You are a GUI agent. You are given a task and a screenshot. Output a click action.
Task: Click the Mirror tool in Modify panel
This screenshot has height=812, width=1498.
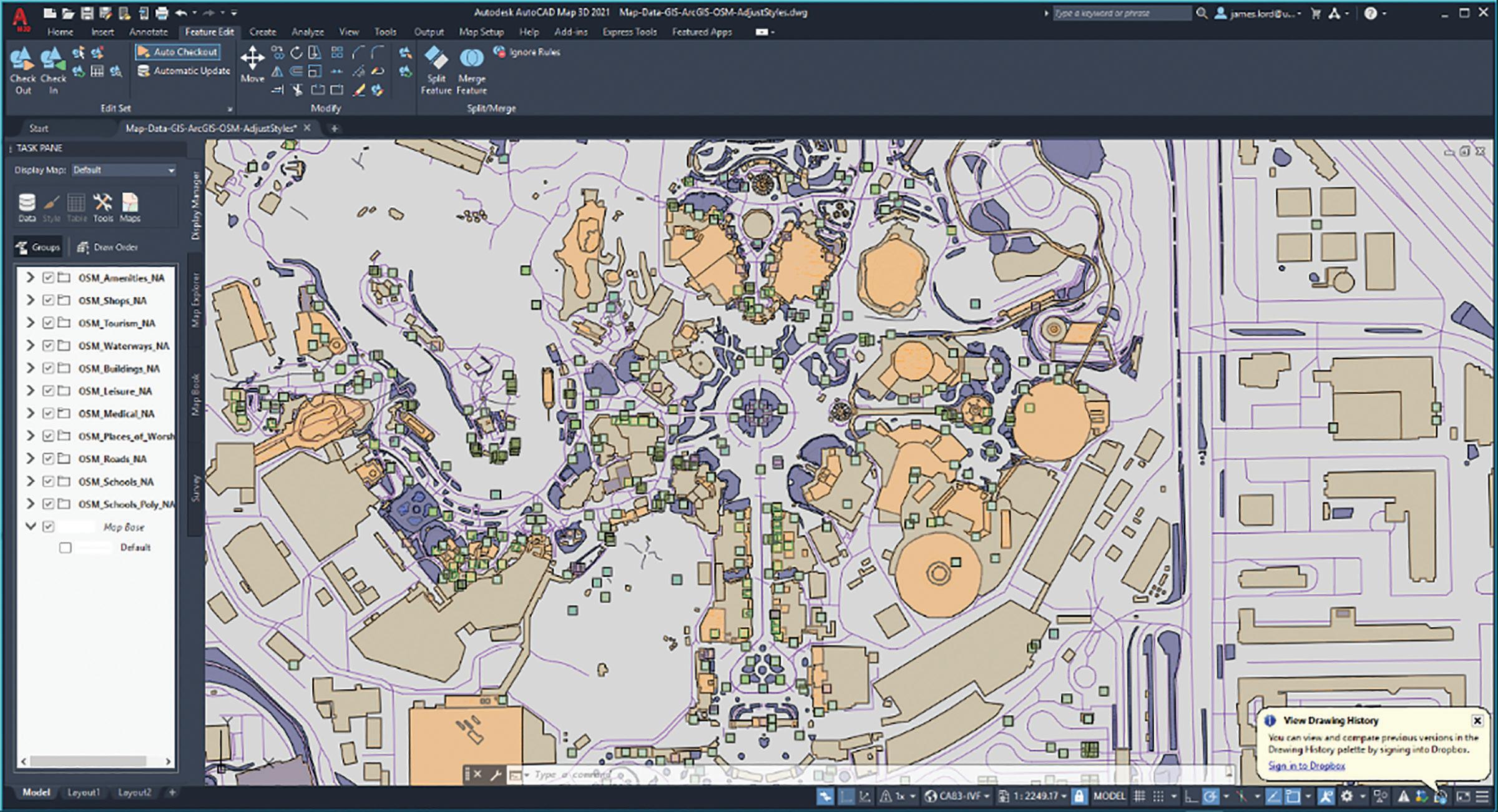277,71
